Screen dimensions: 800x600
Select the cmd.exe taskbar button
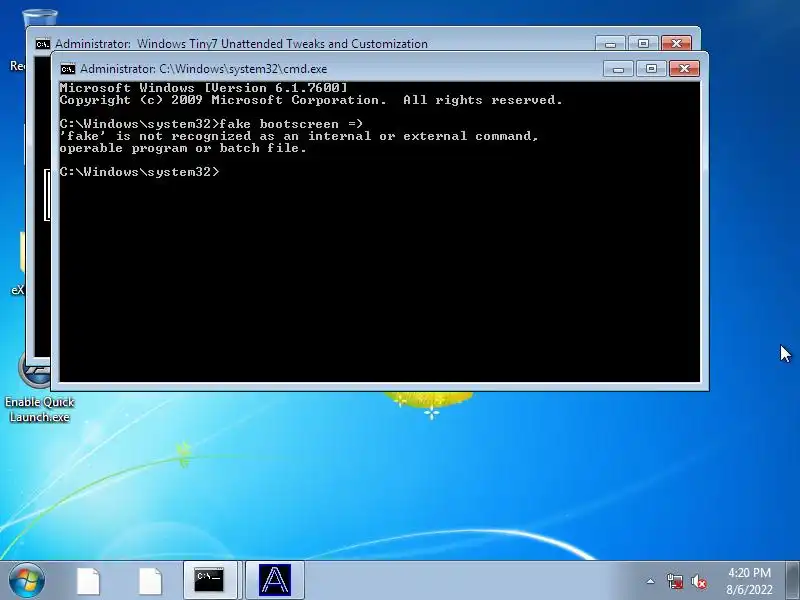(x=210, y=580)
